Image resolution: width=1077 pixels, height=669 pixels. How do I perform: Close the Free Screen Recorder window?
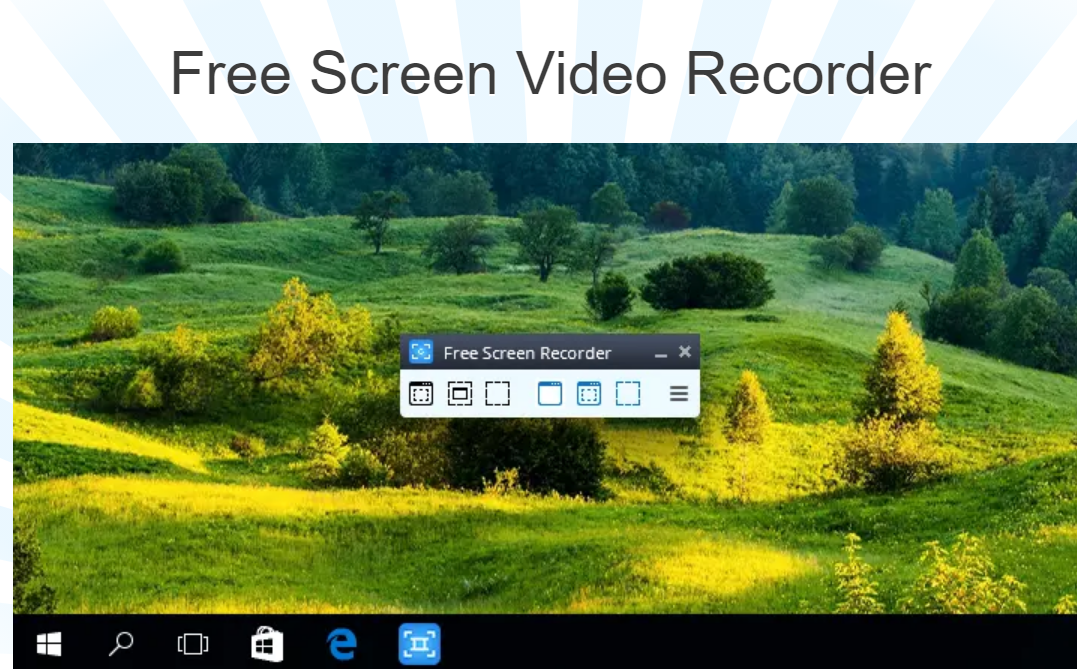[685, 352]
